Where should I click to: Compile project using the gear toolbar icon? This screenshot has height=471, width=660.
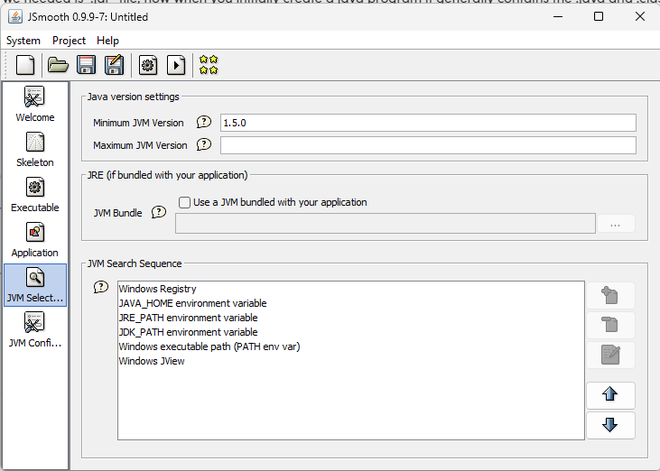pos(148,65)
